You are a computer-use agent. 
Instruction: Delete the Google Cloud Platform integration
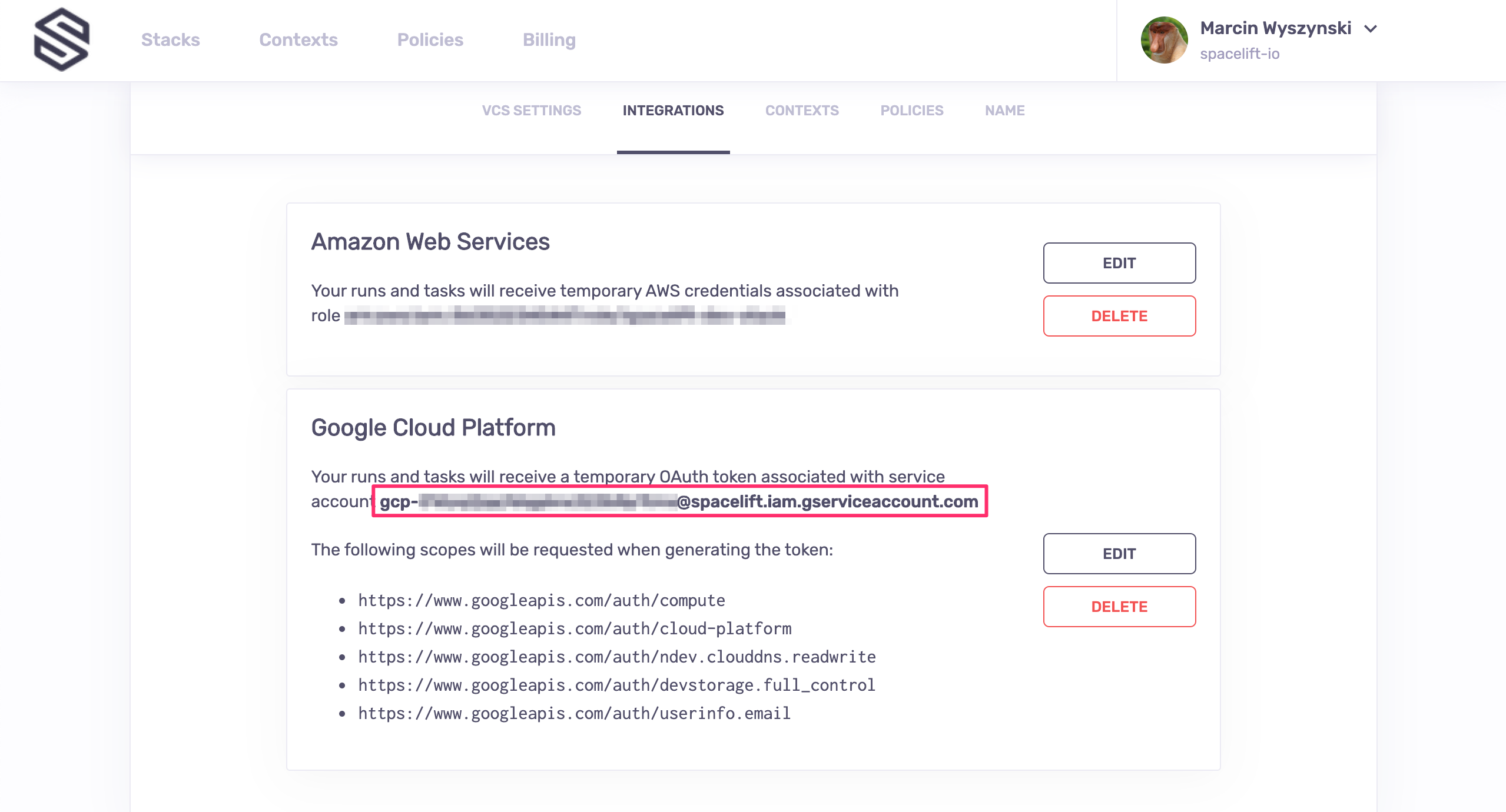[x=1119, y=607]
